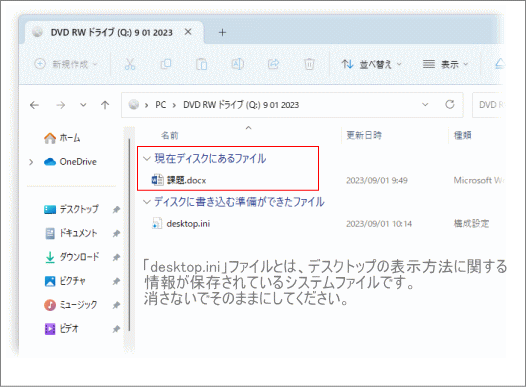
Task: Click the Paste clipboard icon
Action: (x=201, y=64)
